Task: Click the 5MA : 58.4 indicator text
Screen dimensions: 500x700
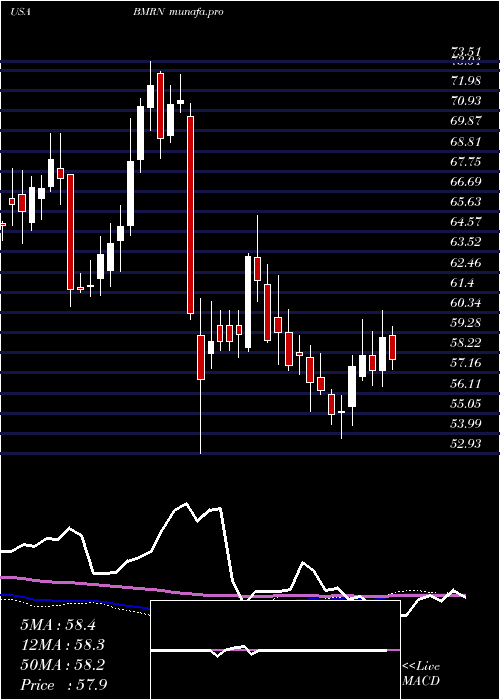Action: pos(58,625)
